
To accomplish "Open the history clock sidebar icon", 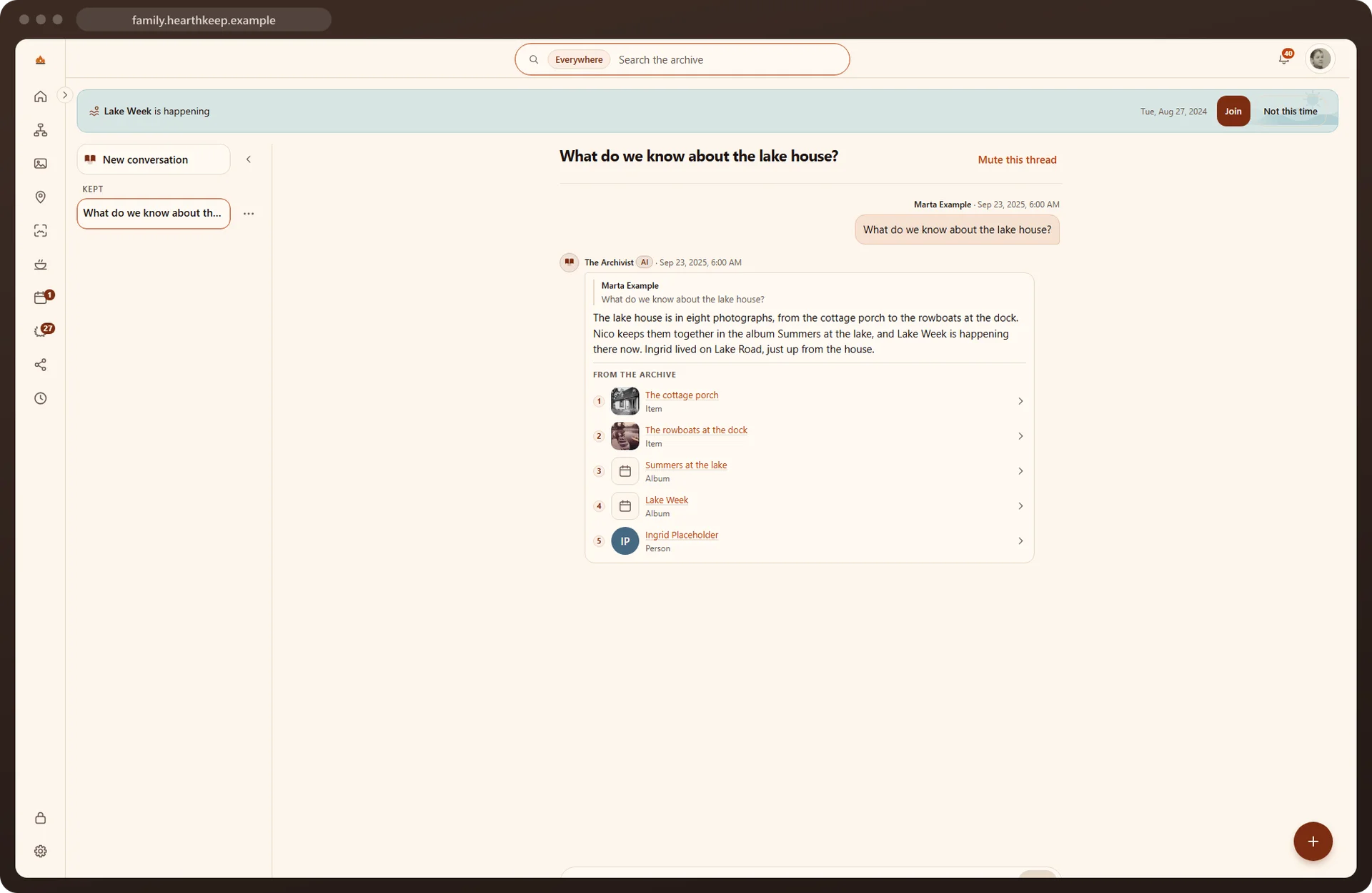I will tap(41, 398).
